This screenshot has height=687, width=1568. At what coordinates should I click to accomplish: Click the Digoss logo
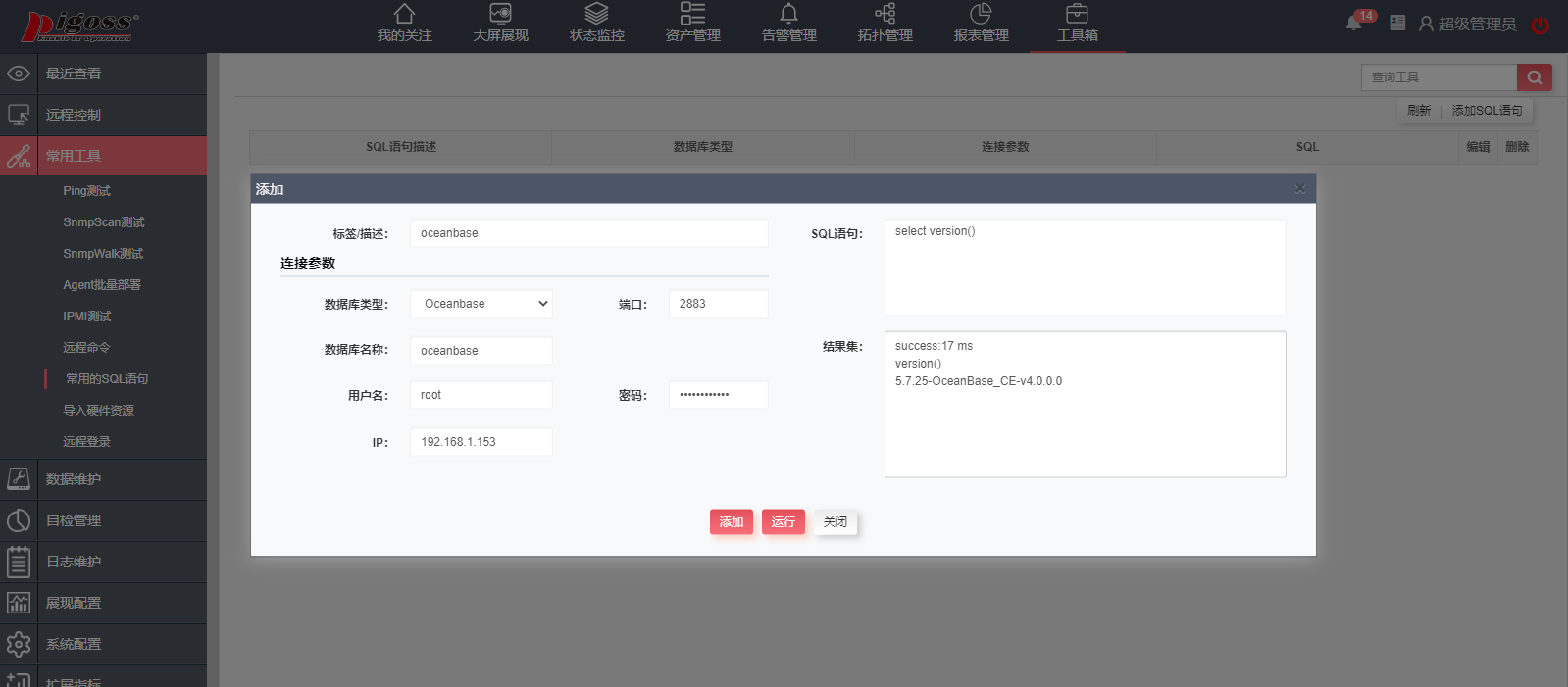pyautogui.click(x=80, y=25)
